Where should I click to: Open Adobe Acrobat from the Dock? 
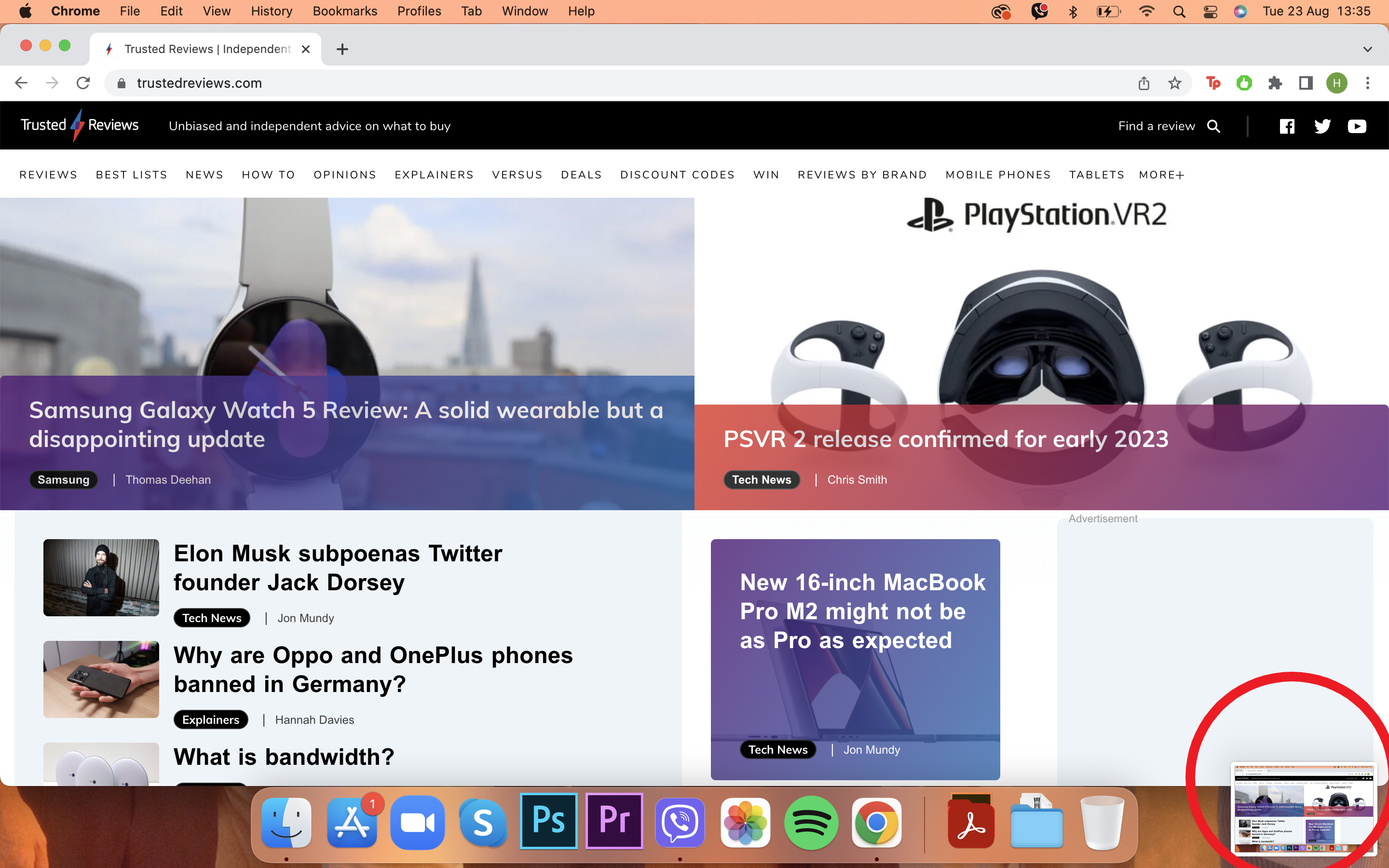tap(971, 822)
